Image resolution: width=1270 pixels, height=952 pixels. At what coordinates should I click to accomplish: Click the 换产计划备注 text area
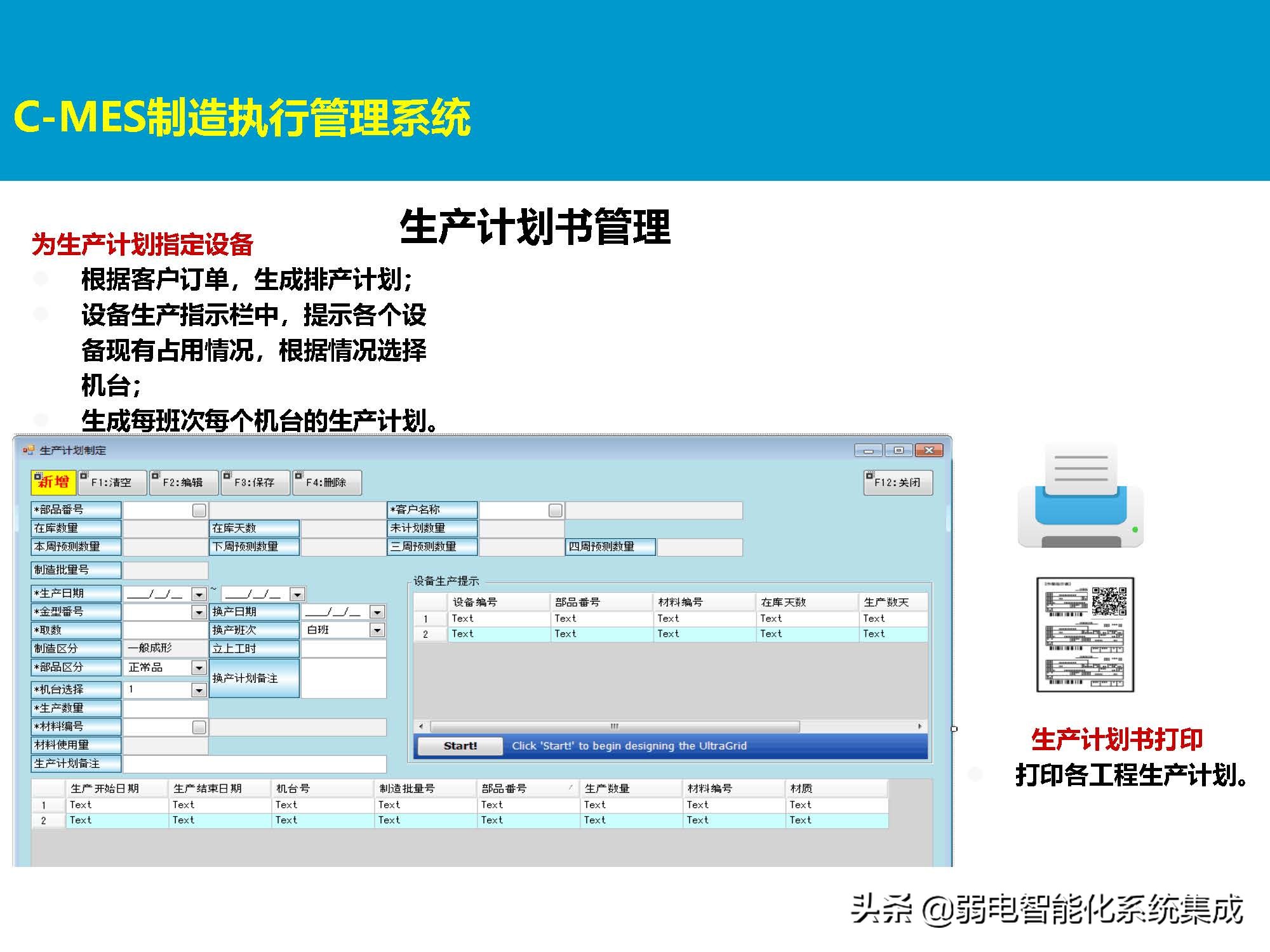(x=344, y=678)
